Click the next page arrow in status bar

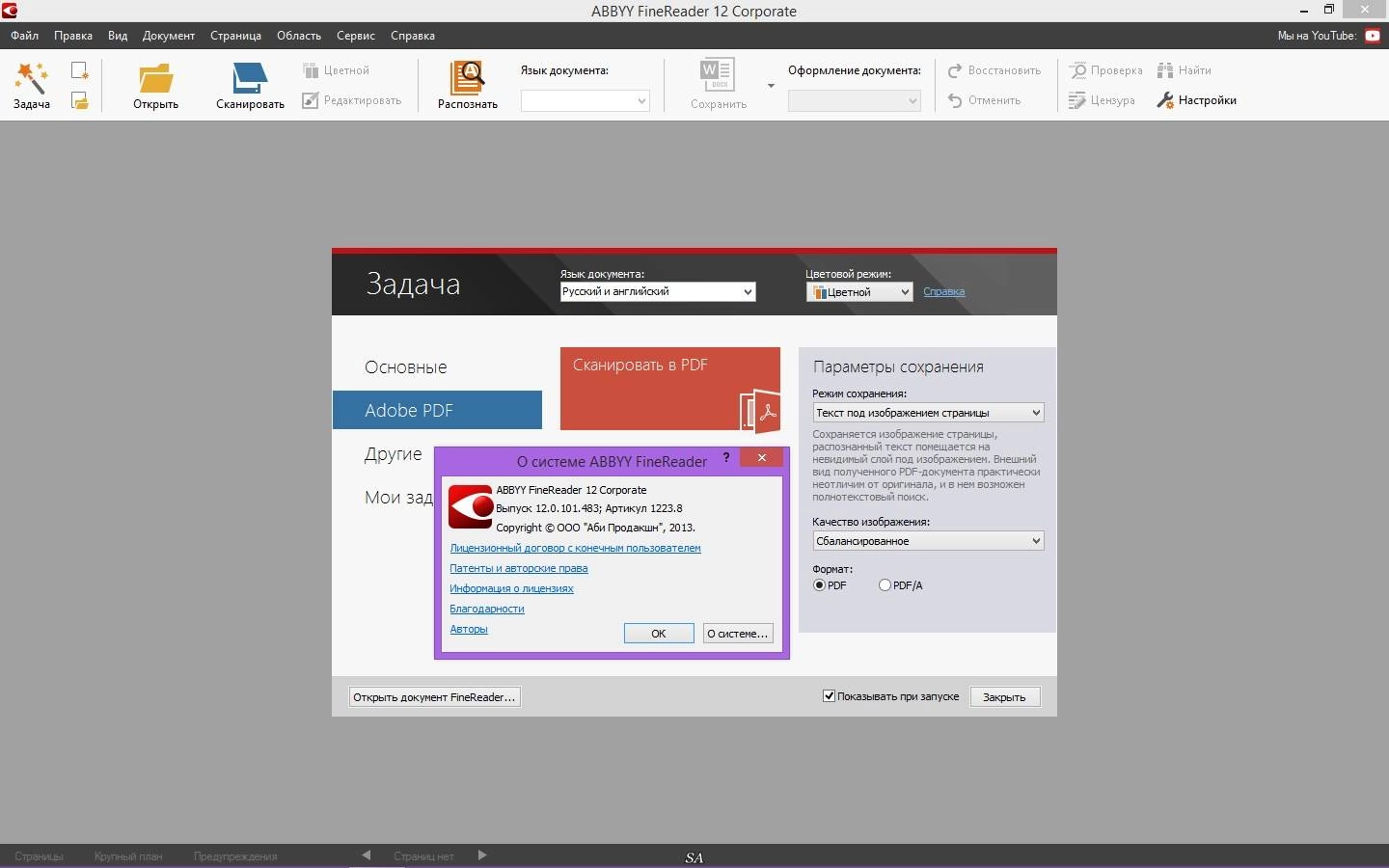(482, 855)
